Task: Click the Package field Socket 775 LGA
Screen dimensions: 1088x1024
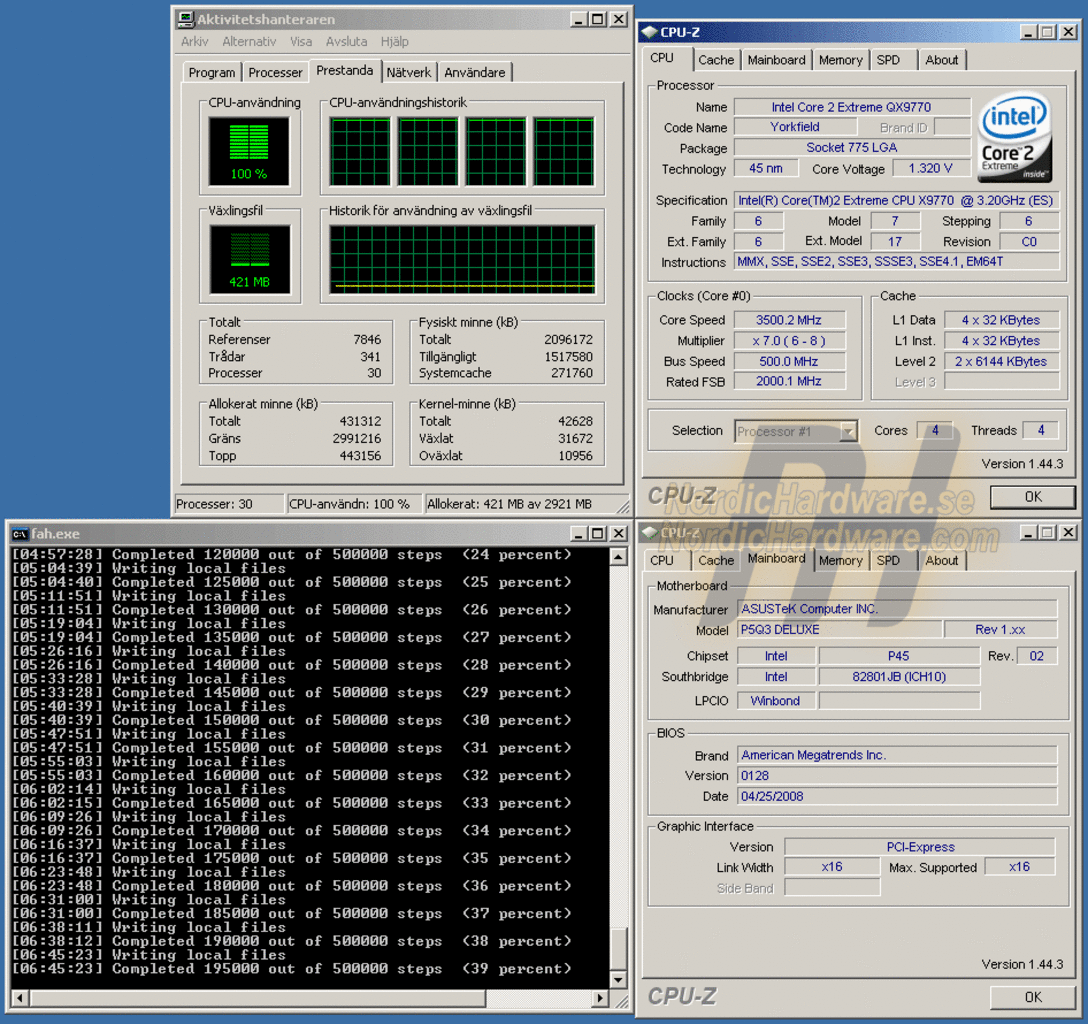Action: 851,147
